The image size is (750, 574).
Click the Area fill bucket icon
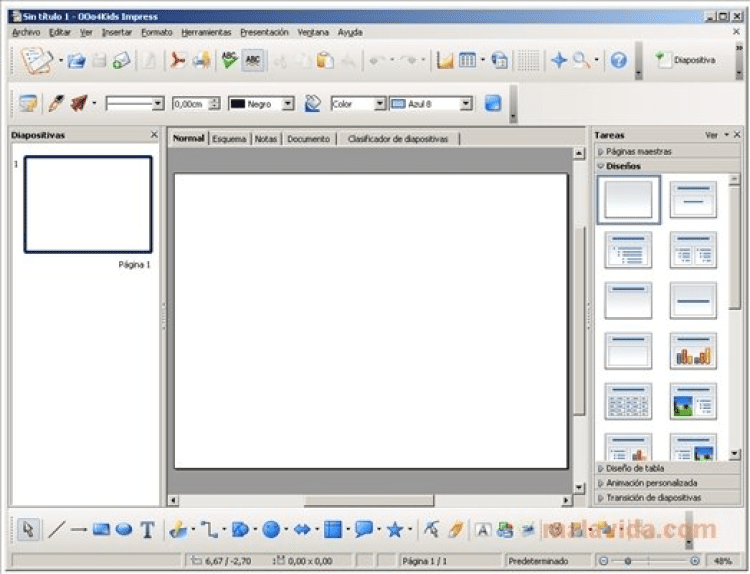(312, 103)
